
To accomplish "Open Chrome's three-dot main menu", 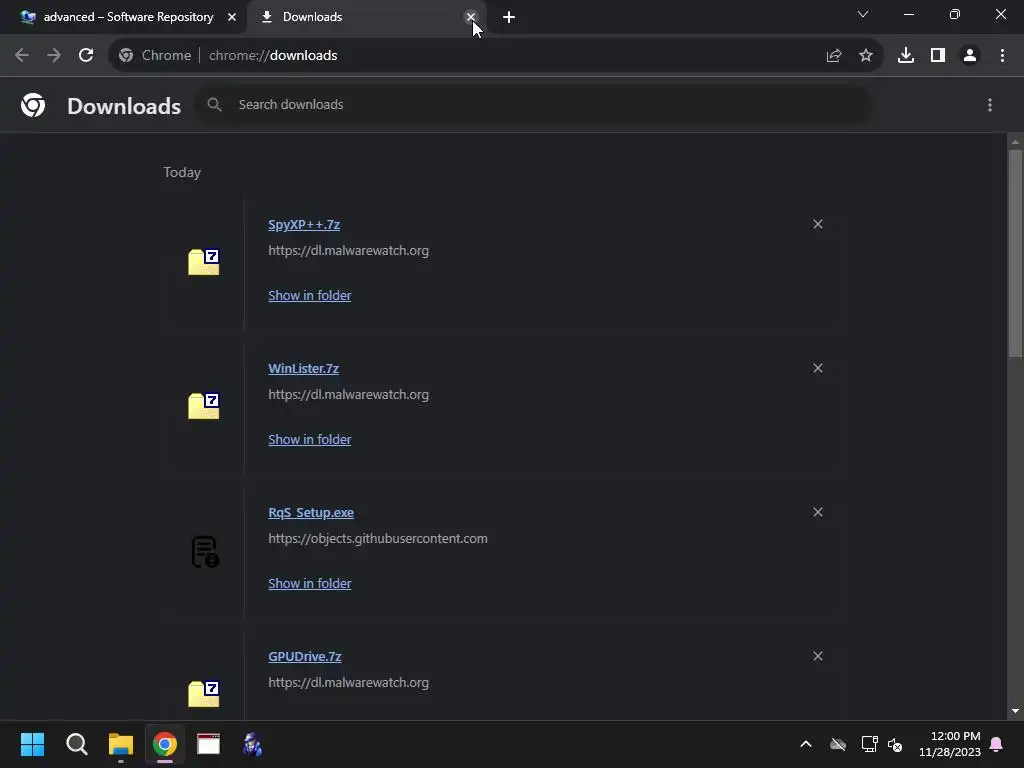I will tap(1002, 56).
